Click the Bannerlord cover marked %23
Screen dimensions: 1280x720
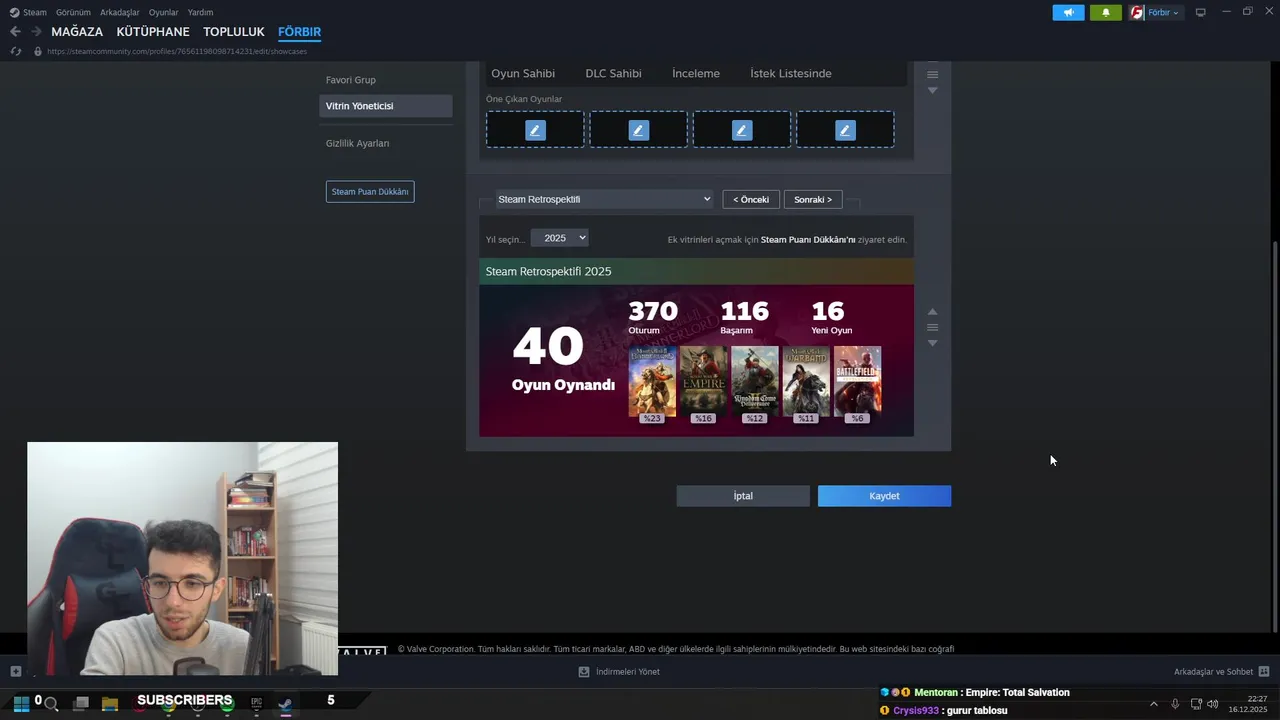click(652, 381)
